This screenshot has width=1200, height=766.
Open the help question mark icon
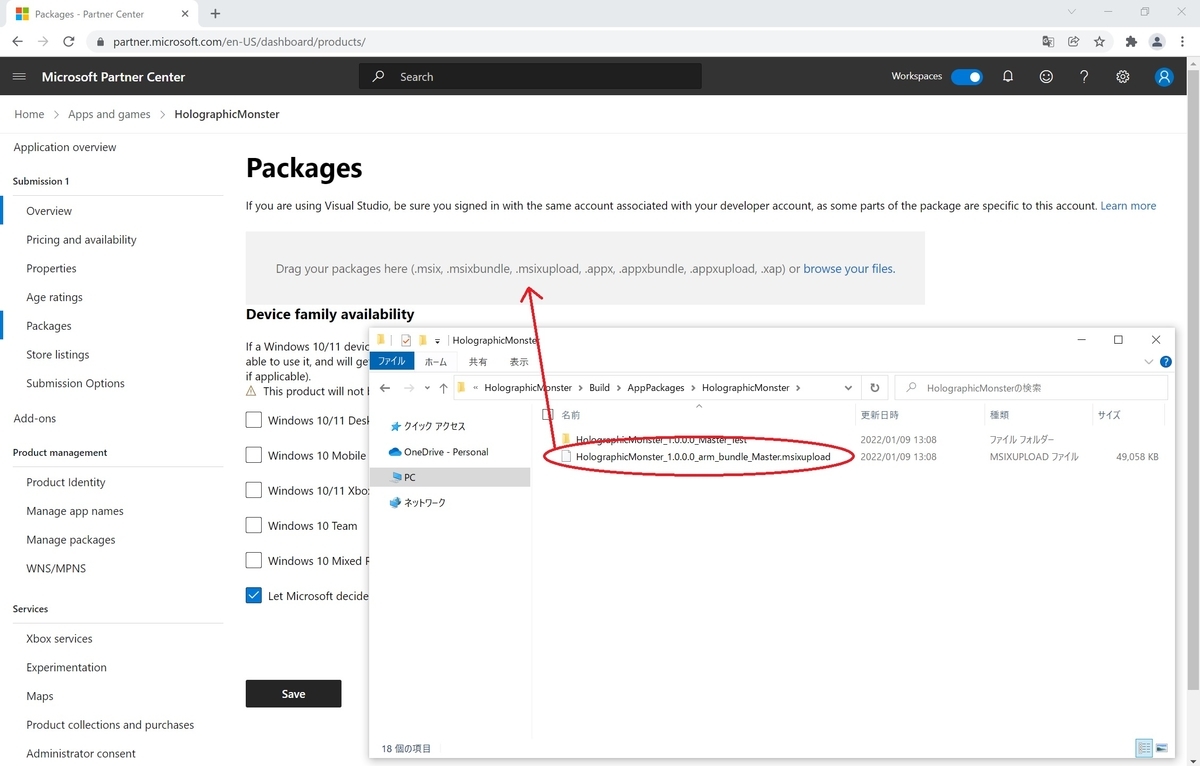[x=1084, y=77]
